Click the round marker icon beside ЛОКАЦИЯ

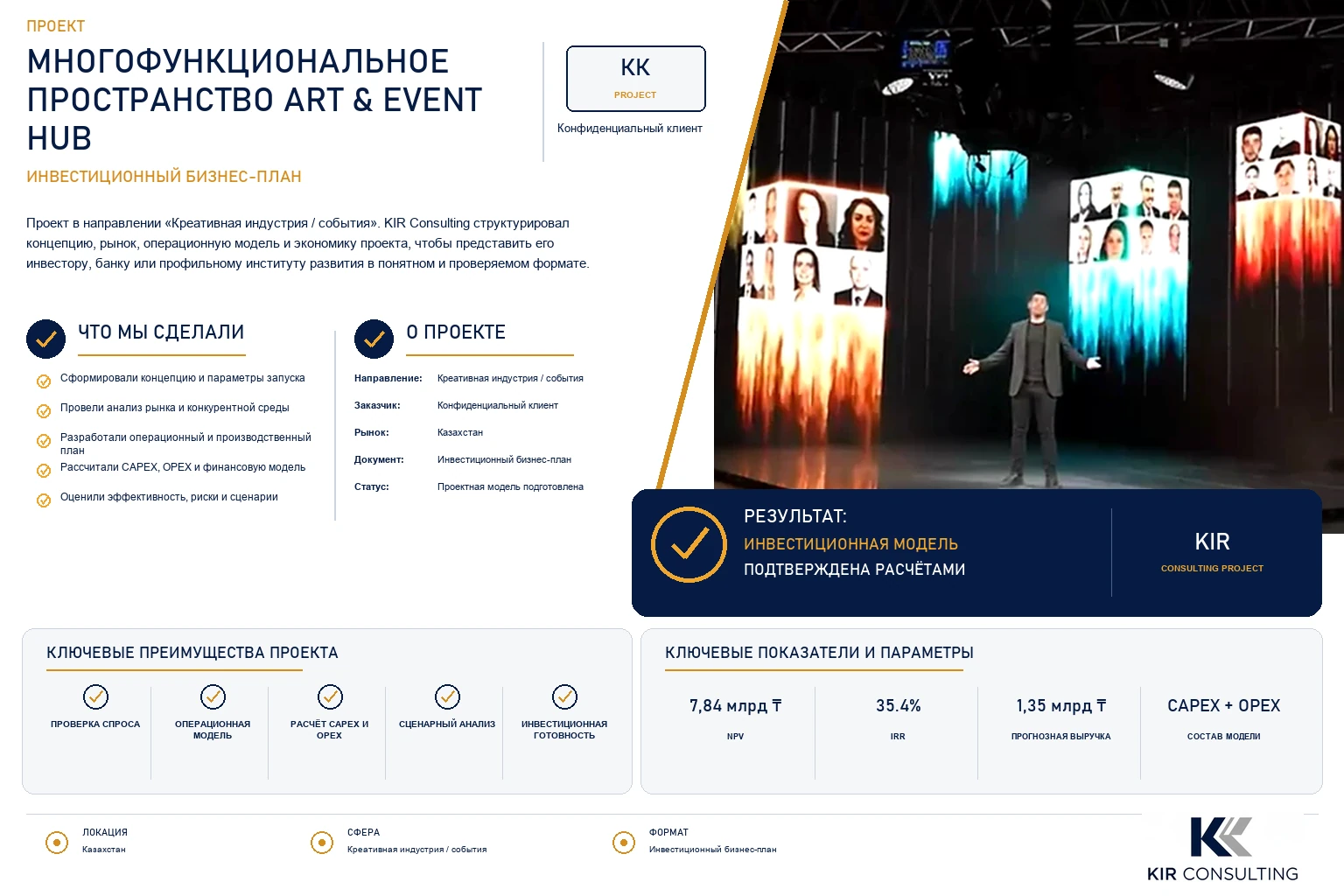[x=57, y=843]
